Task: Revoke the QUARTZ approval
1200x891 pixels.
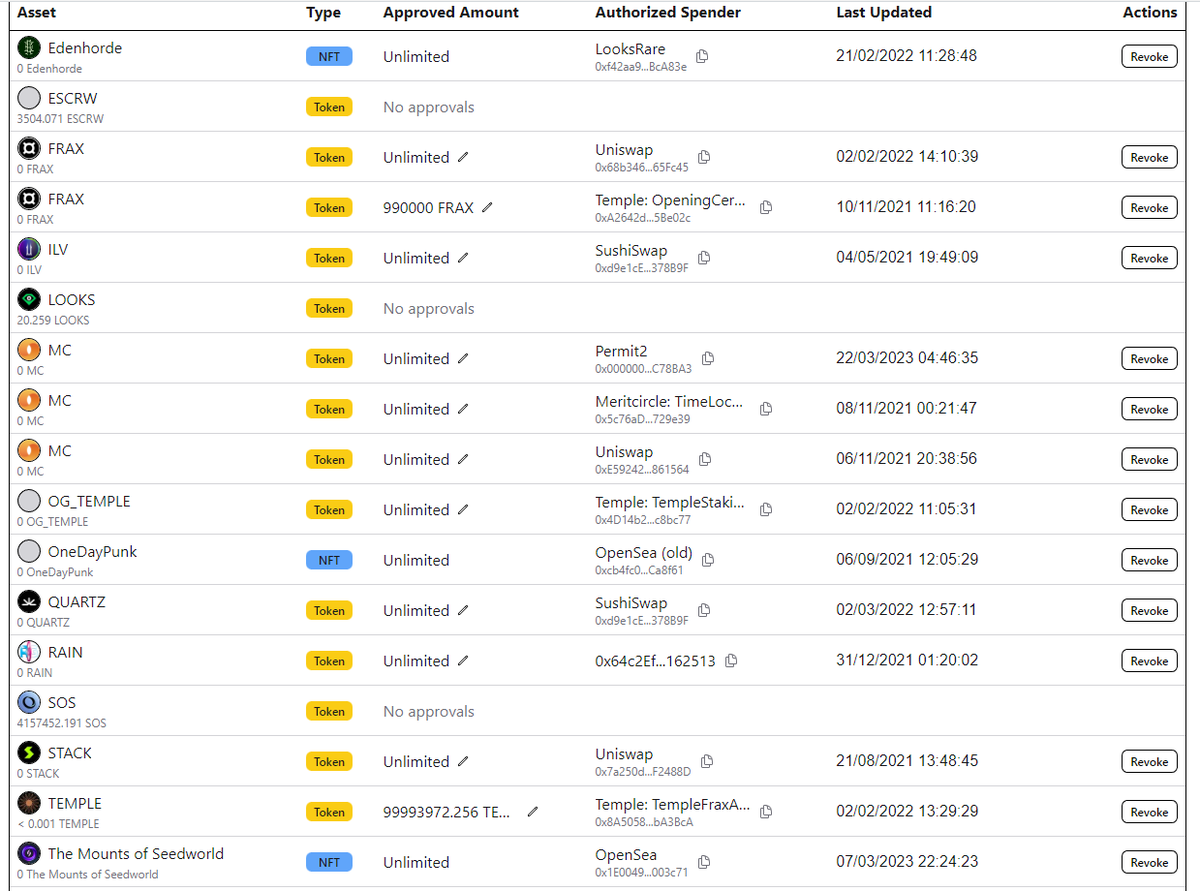Action: [1149, 610]
